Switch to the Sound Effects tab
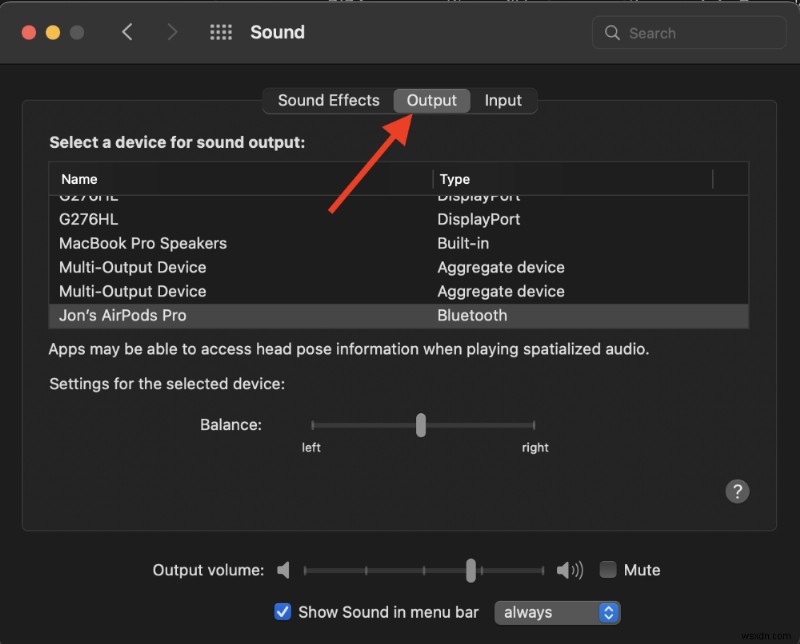The height and width of the screenshot is (644, 800). click(x=328, y=100)
